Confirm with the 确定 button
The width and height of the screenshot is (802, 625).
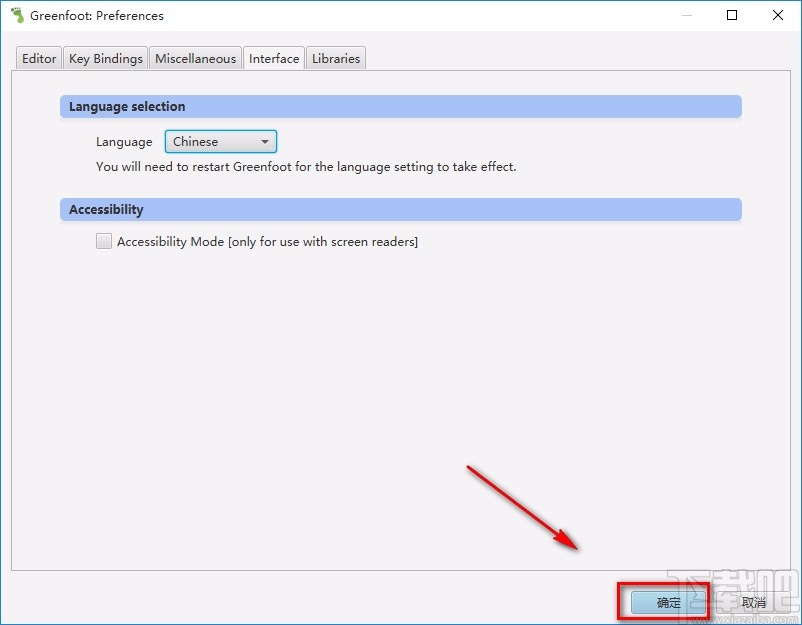668,602
